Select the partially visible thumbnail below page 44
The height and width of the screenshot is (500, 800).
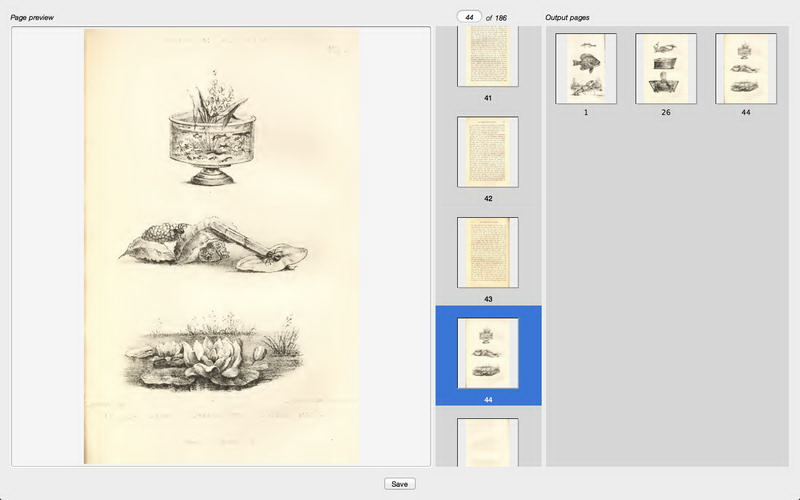(487, 442)
